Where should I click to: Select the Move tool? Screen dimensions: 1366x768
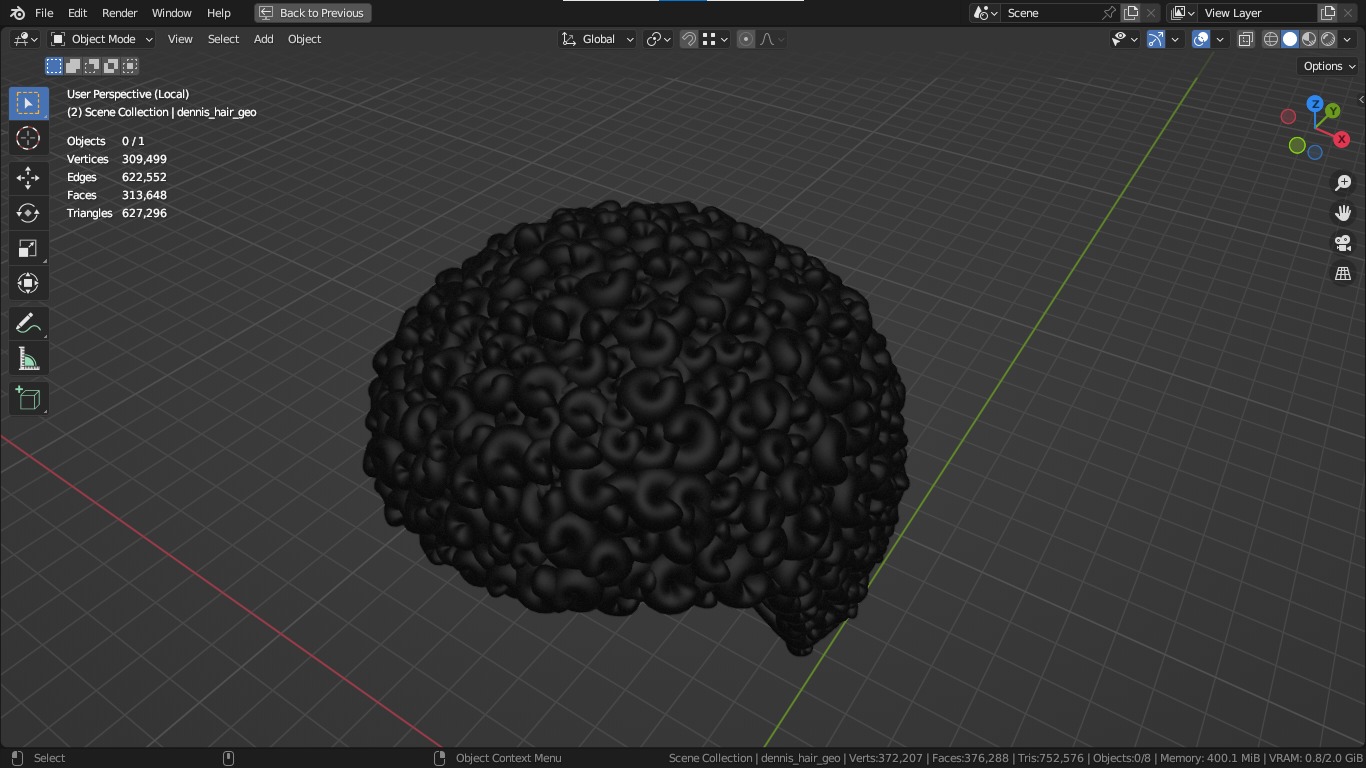tap(28, 178)
